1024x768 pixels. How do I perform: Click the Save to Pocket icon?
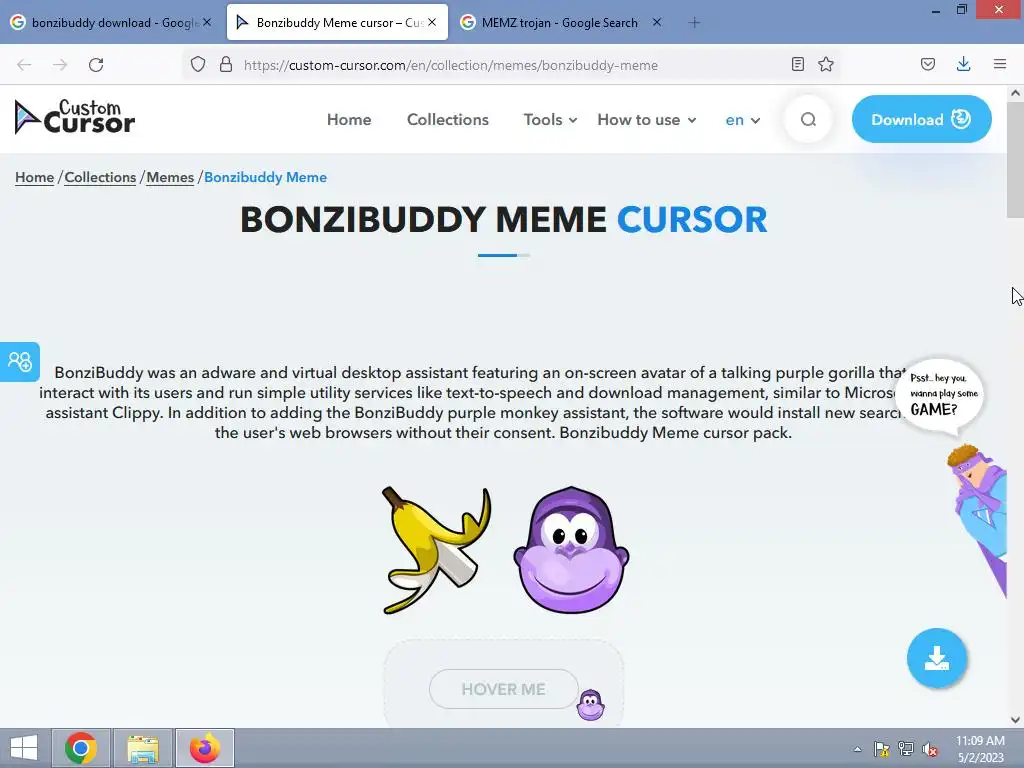[928, 64]
